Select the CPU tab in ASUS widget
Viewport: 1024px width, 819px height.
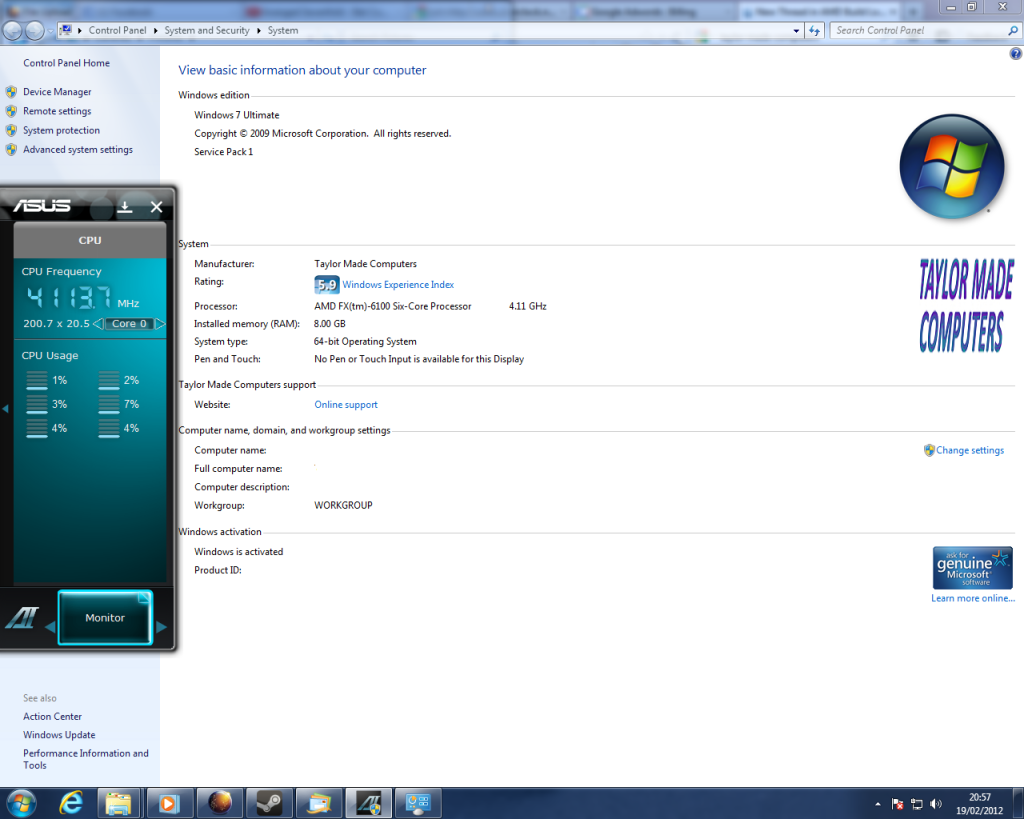(90, 240)
